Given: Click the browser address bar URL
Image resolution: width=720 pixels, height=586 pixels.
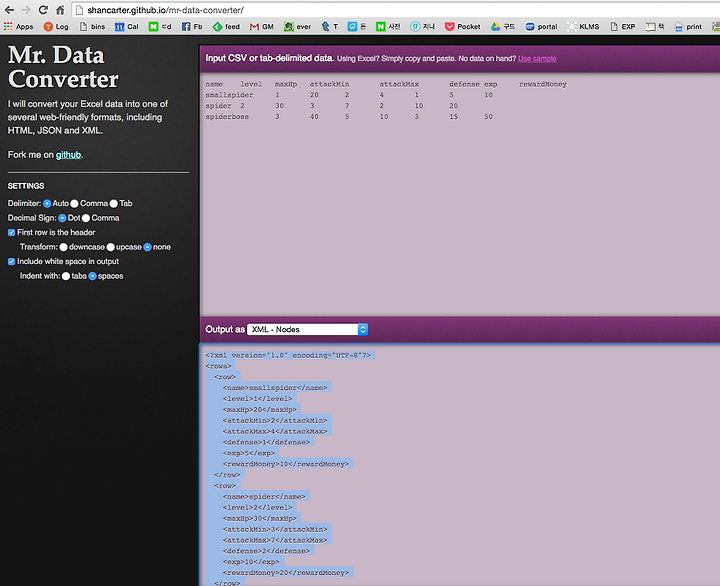Looking at the screenshot, I should (x=165, y=10).
